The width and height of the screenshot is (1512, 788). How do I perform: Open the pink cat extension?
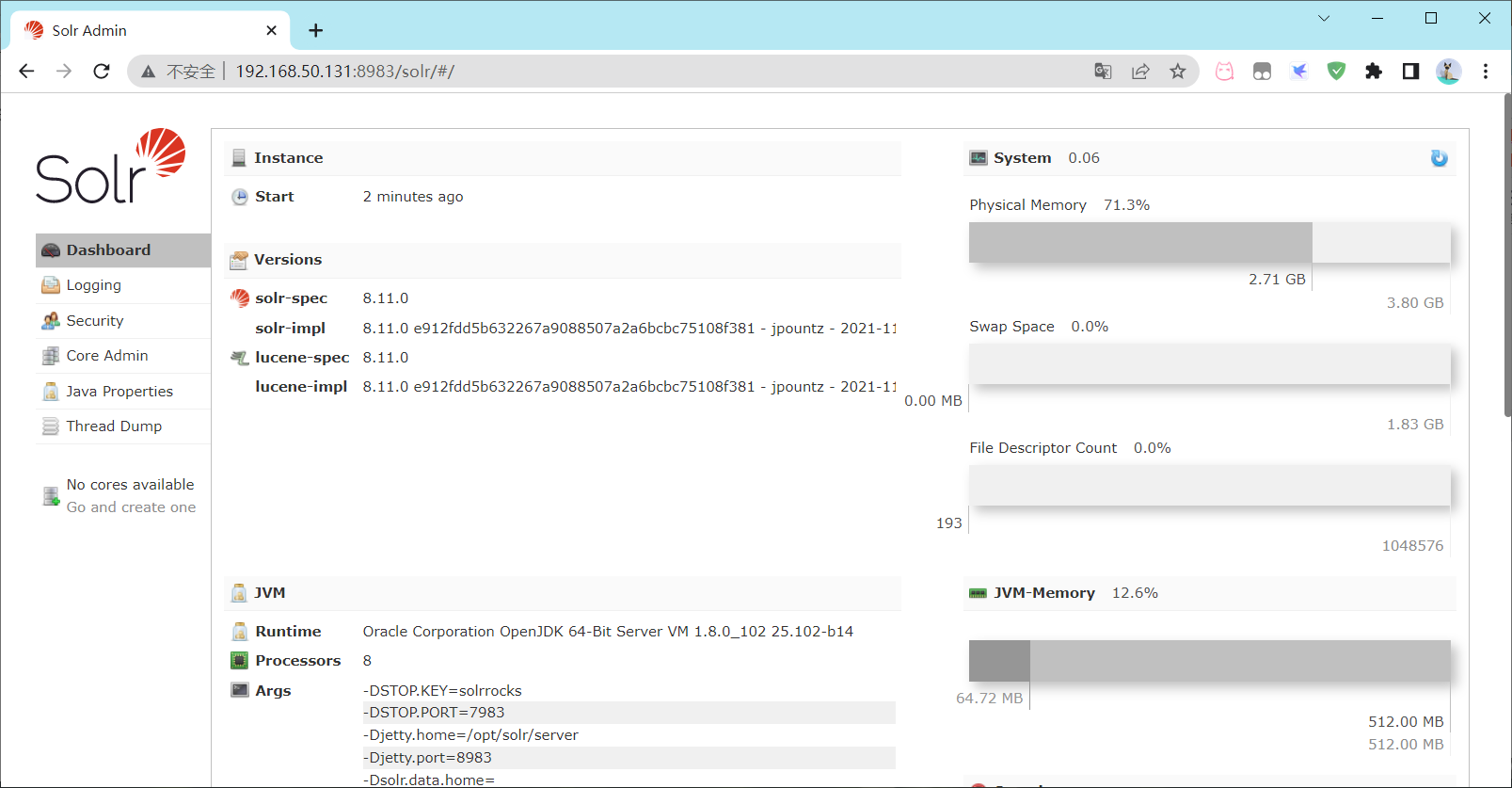tap(1224, 72)
